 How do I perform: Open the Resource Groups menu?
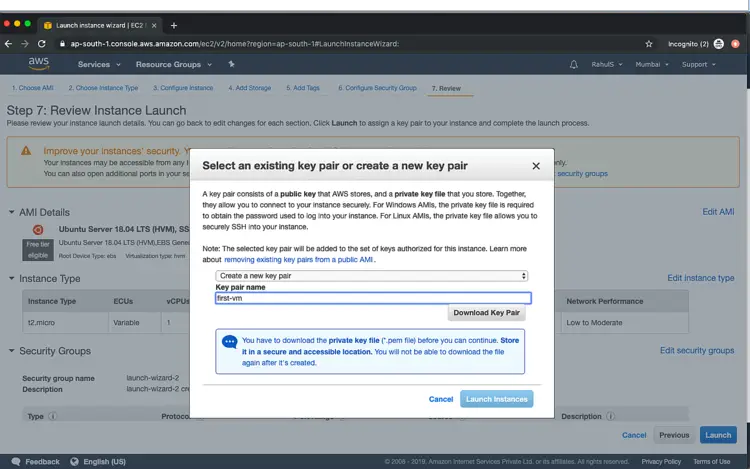coord(174,65)
